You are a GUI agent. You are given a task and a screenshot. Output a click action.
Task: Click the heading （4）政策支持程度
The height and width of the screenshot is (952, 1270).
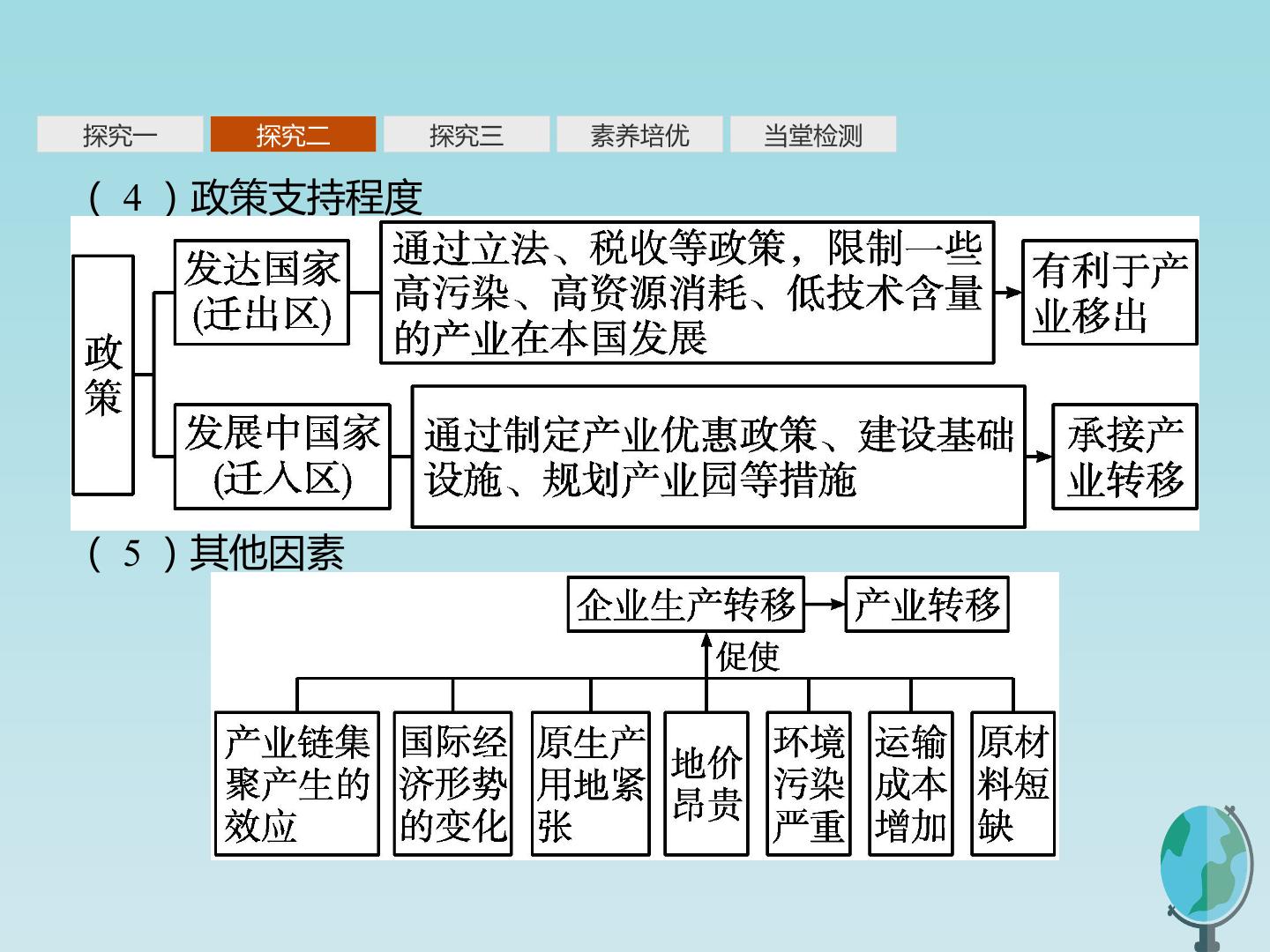254,197
